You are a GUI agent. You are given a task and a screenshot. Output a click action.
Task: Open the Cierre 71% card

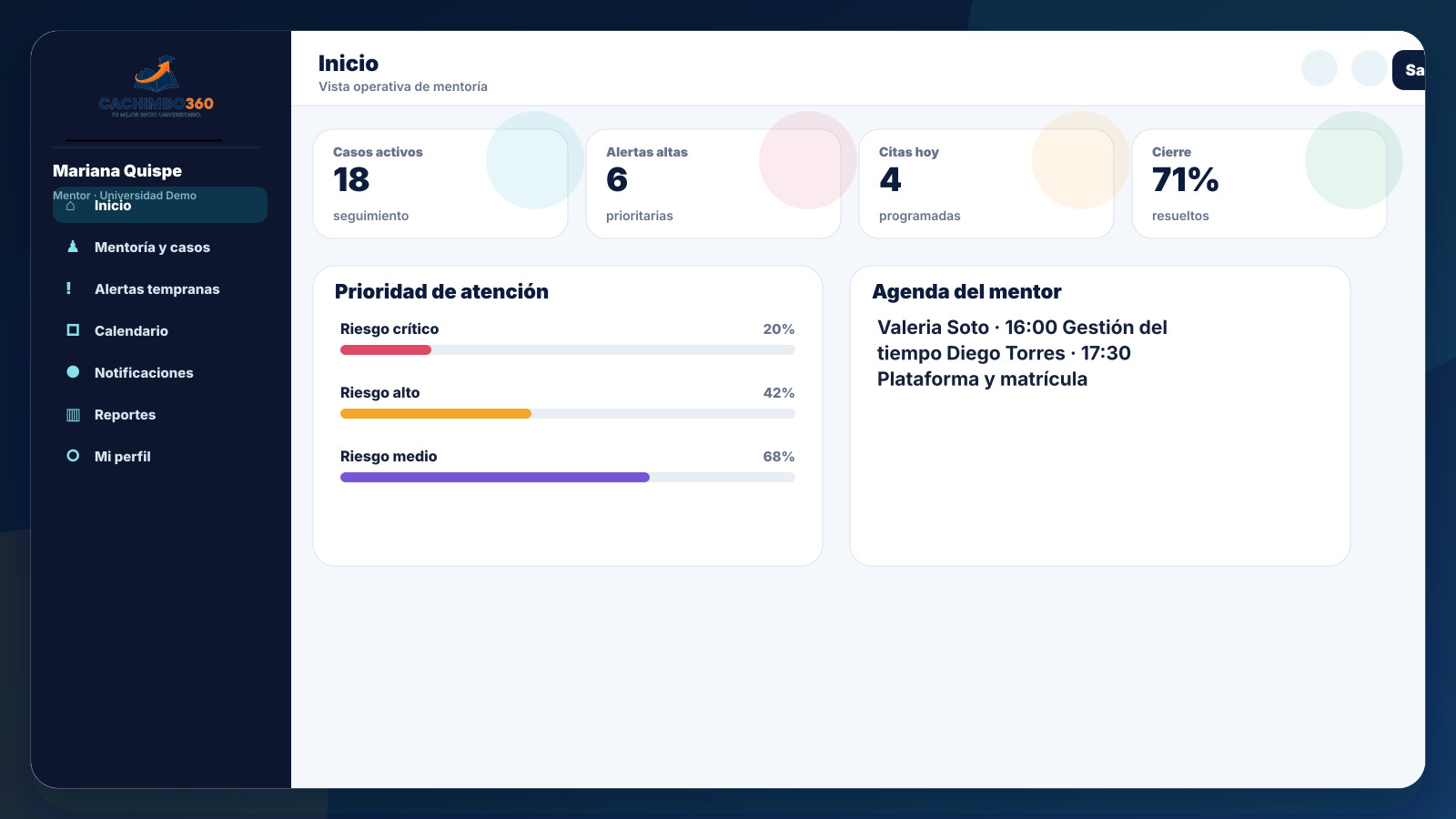pyautogui.click(x=1259, y=184)
